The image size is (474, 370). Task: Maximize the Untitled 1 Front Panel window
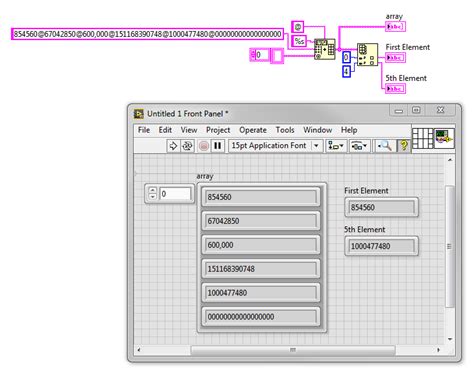416,110
